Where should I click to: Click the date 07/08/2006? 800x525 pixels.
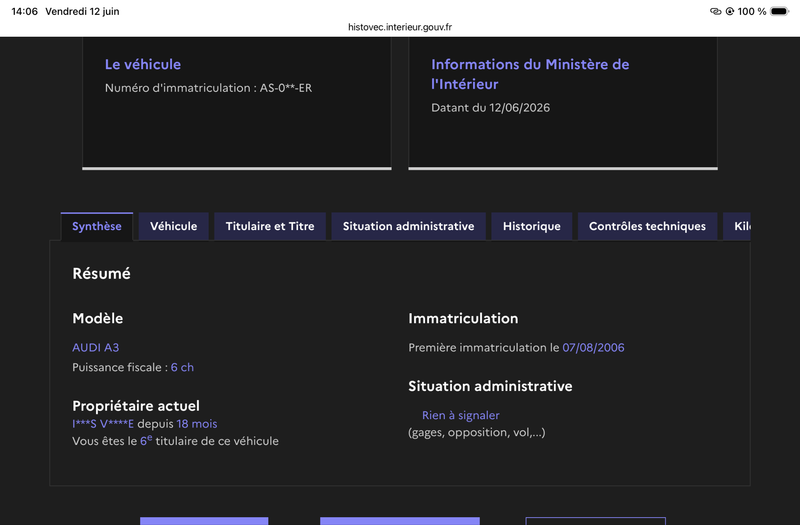point(593,347)
